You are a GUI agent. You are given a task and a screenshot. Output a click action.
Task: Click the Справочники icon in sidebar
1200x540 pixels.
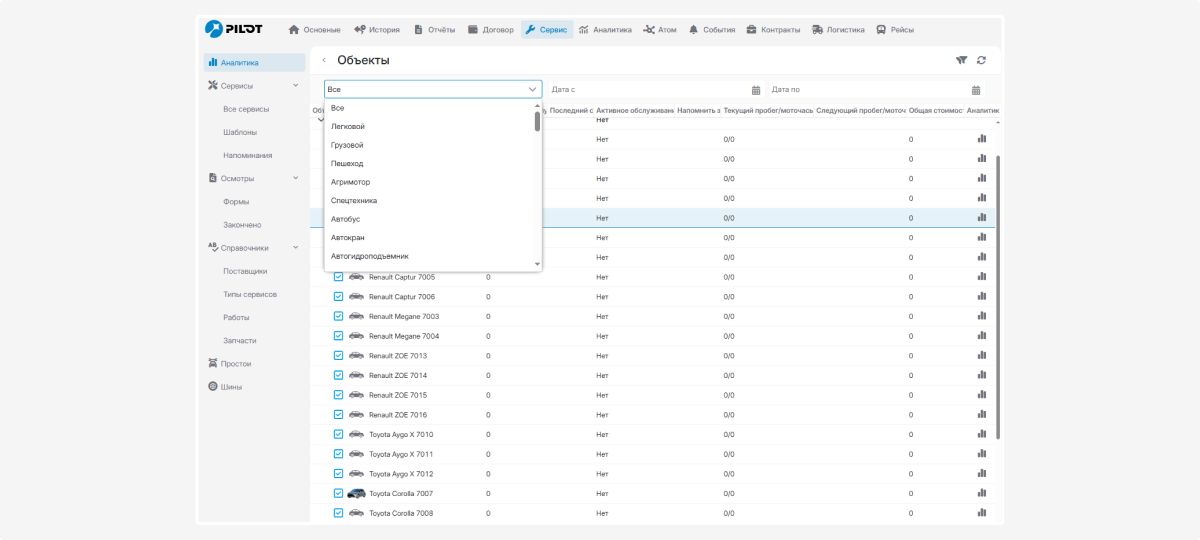coord(212,247)
